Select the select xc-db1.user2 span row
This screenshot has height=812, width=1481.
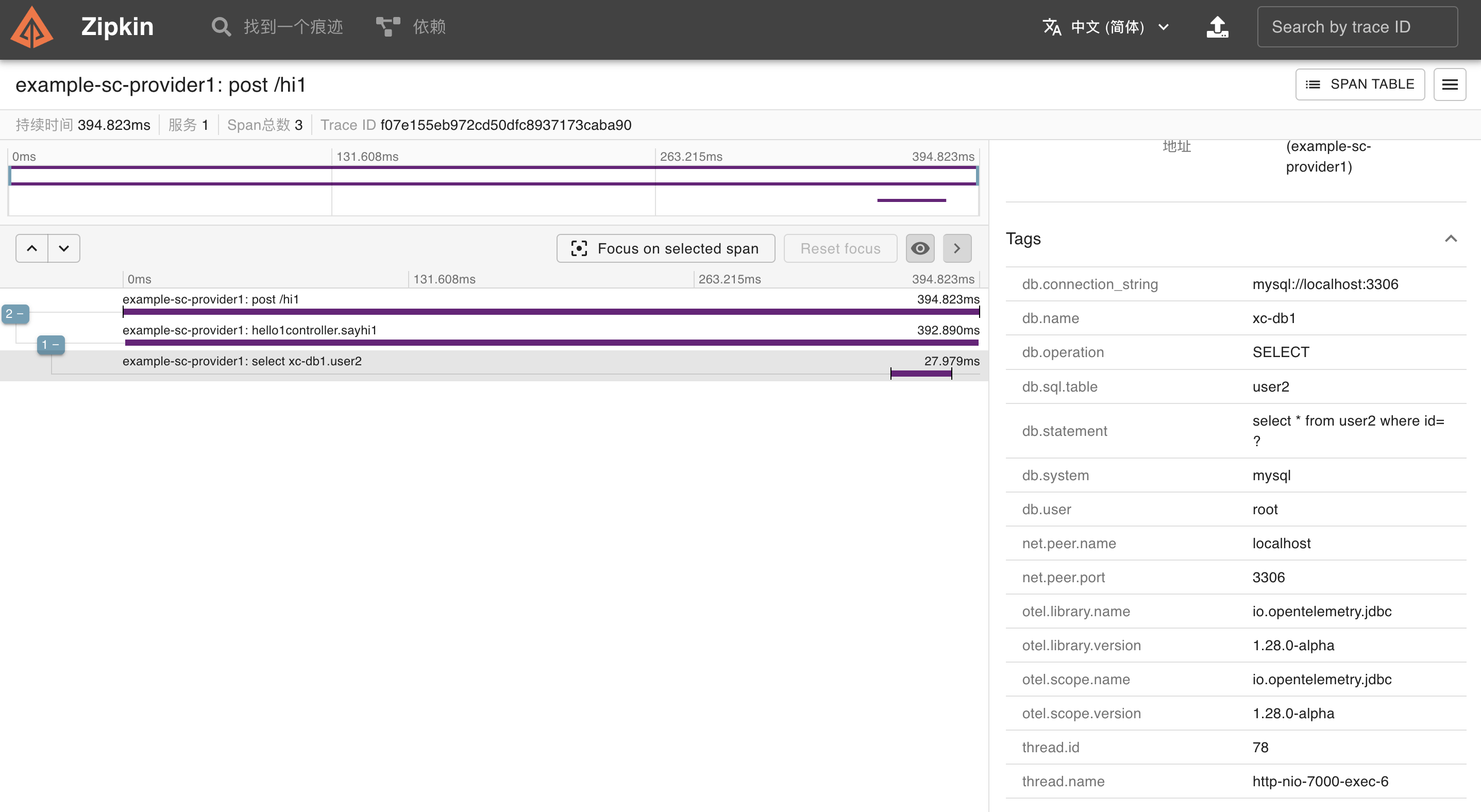494,365
